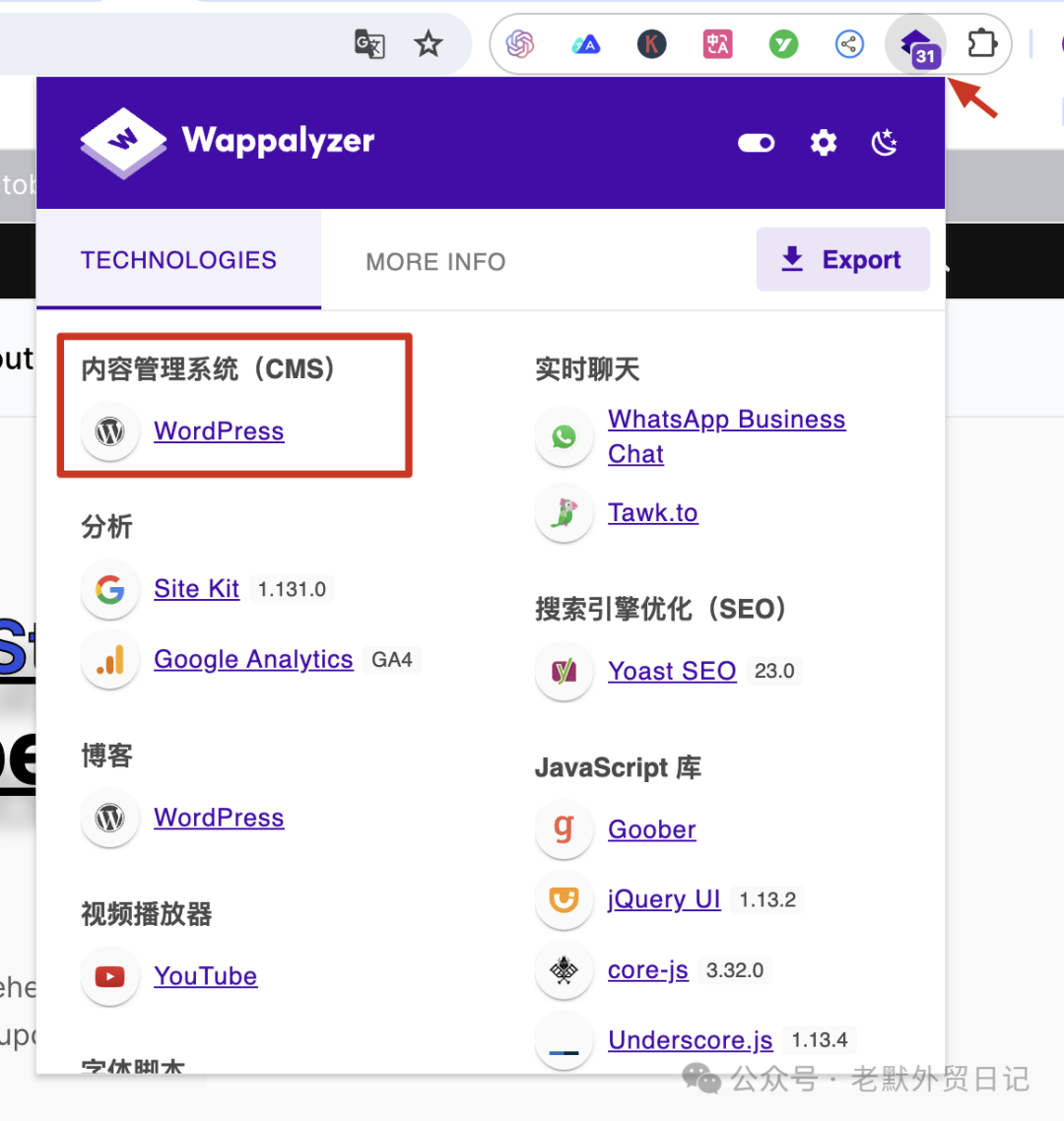Open the pink translation extension icon

(717, 44)
